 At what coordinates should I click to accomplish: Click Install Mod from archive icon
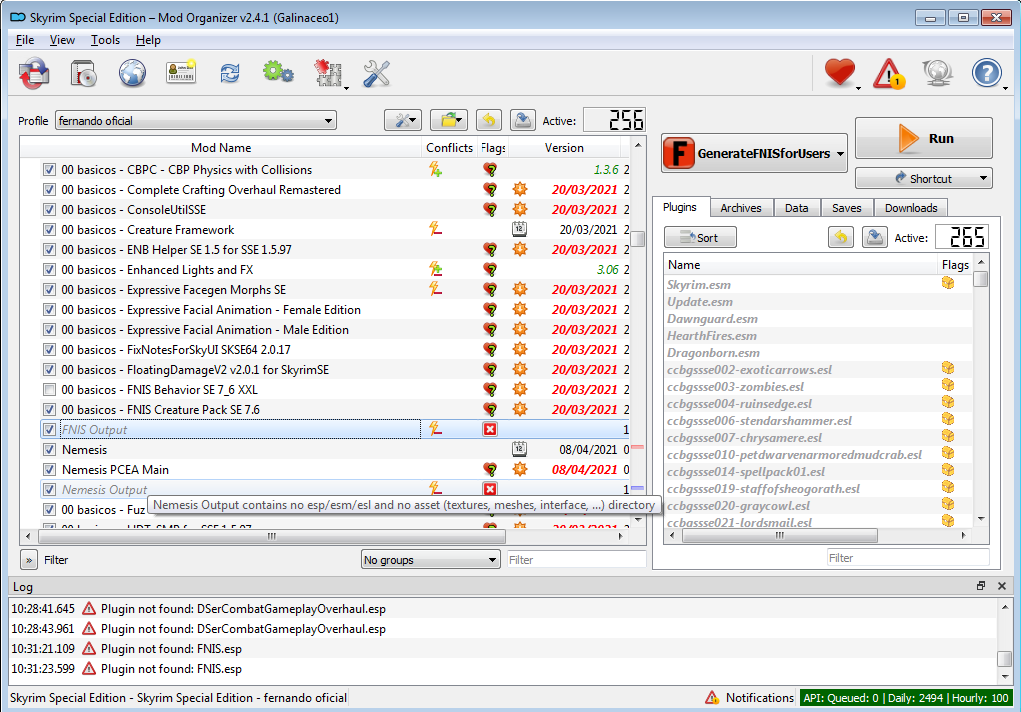pos(83,73)
